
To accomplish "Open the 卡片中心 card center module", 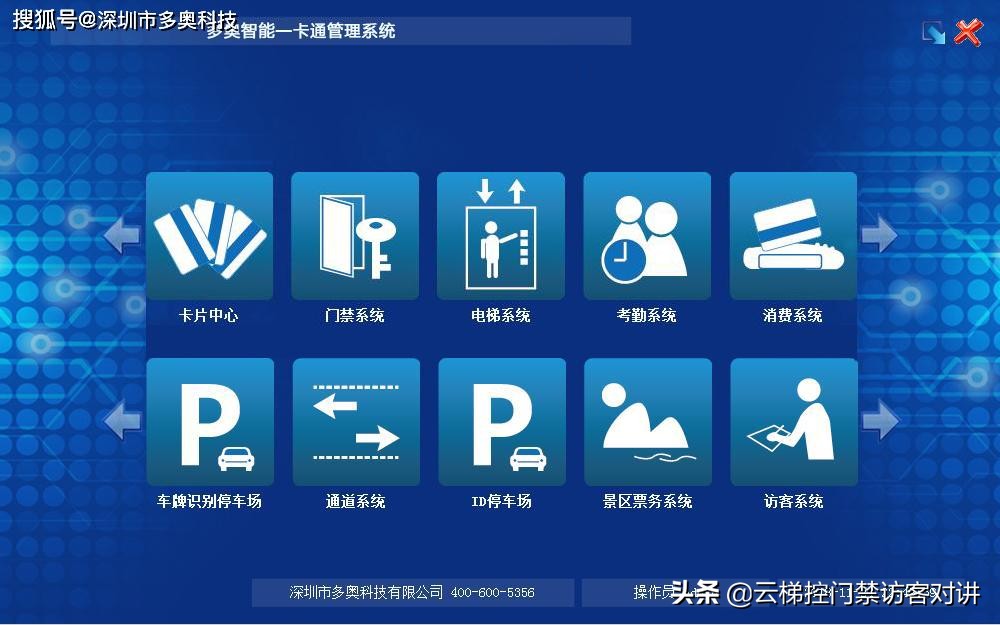I will pyautogui.click(x=208, y=236).
